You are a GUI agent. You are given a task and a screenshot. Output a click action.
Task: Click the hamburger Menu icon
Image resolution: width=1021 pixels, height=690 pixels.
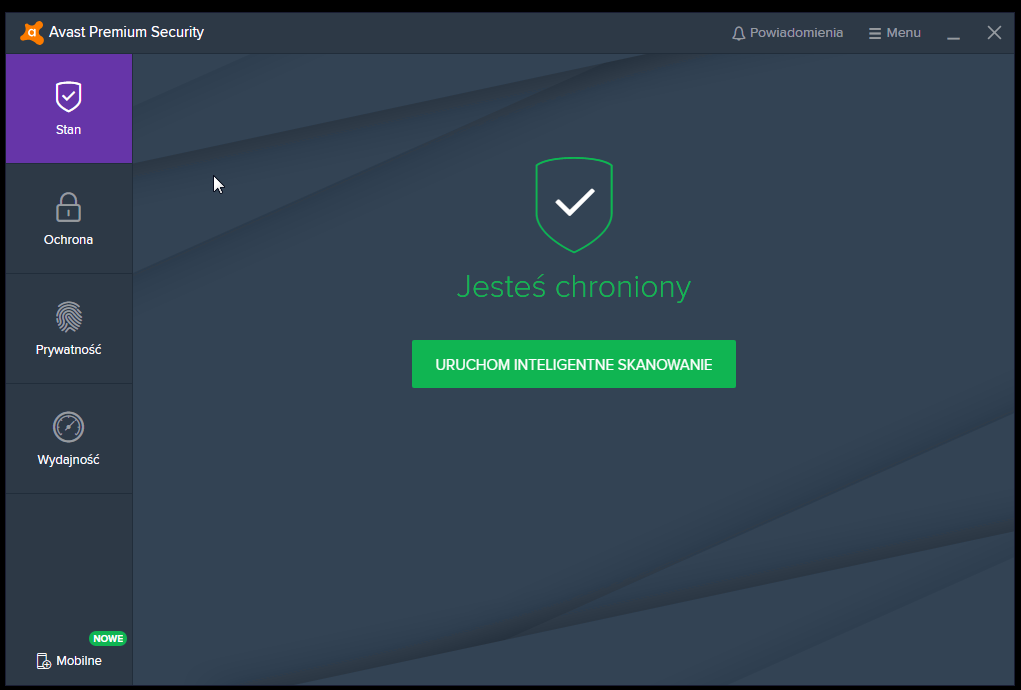(874, 31)
